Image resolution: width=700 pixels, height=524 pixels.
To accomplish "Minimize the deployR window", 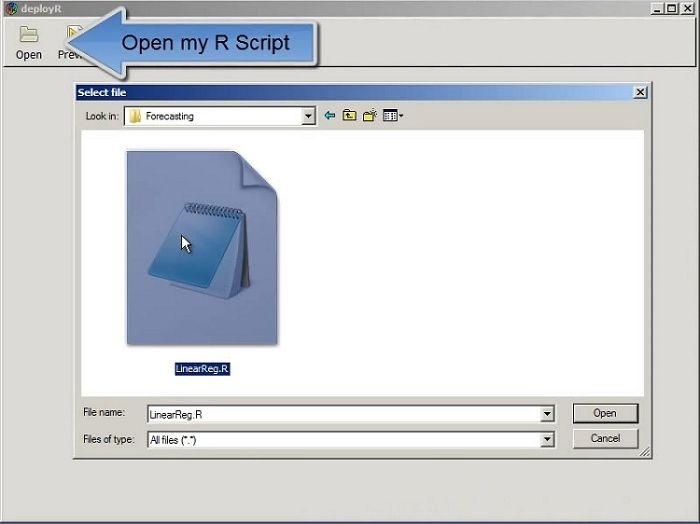I will pos(657,9).
